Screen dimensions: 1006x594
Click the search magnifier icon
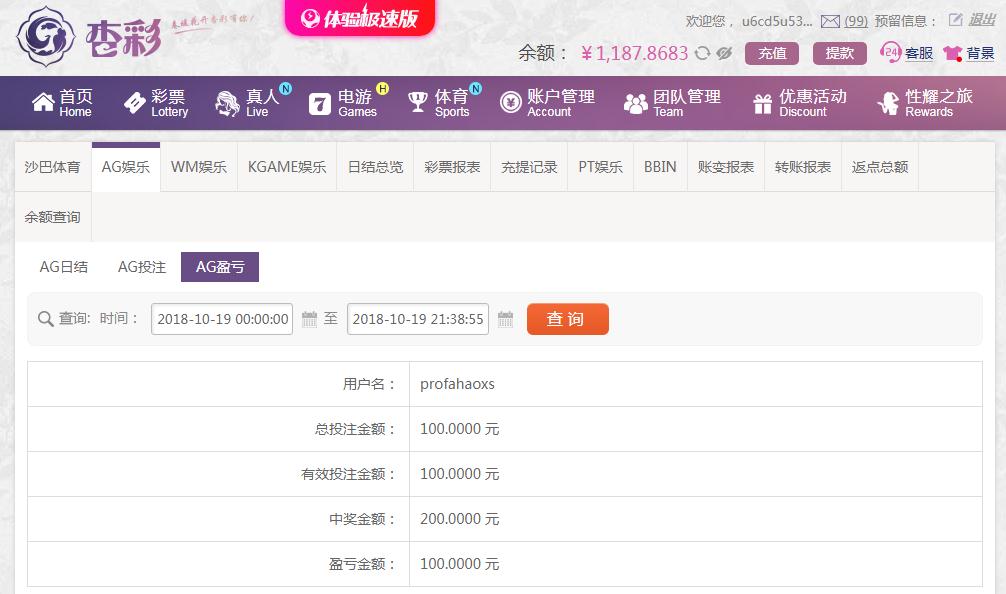click(45, 319)
